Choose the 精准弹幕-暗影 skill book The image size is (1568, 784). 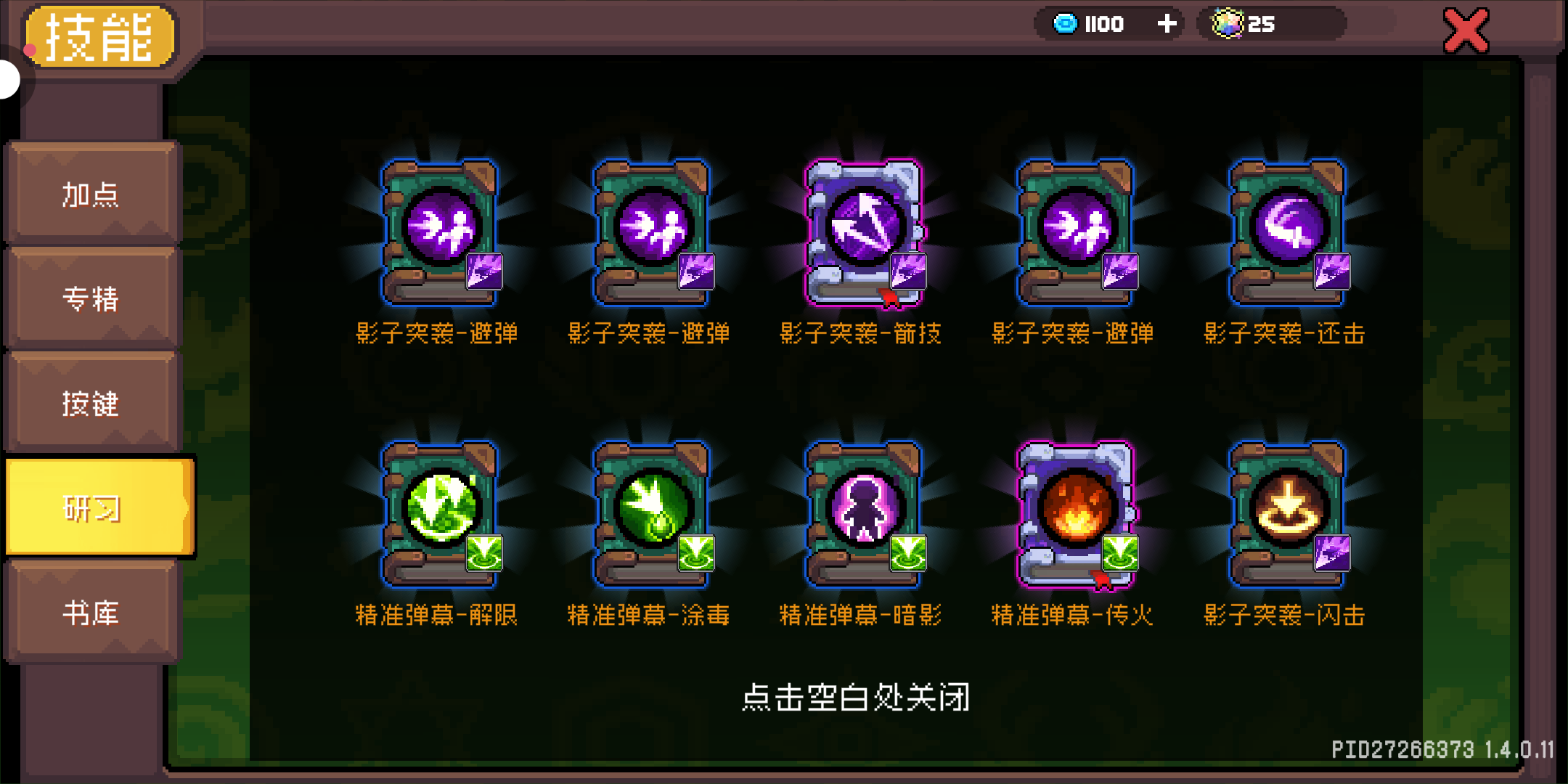864,514
